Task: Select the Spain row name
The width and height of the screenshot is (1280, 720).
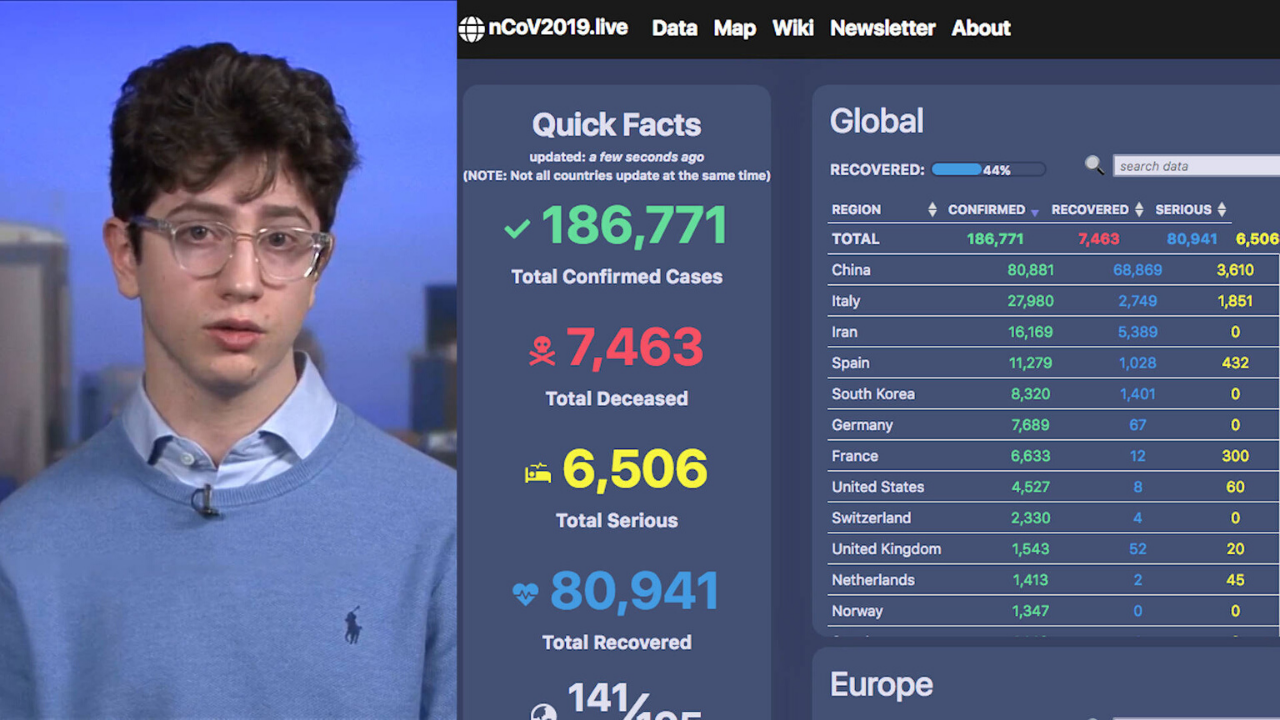Action: (851, 363)
